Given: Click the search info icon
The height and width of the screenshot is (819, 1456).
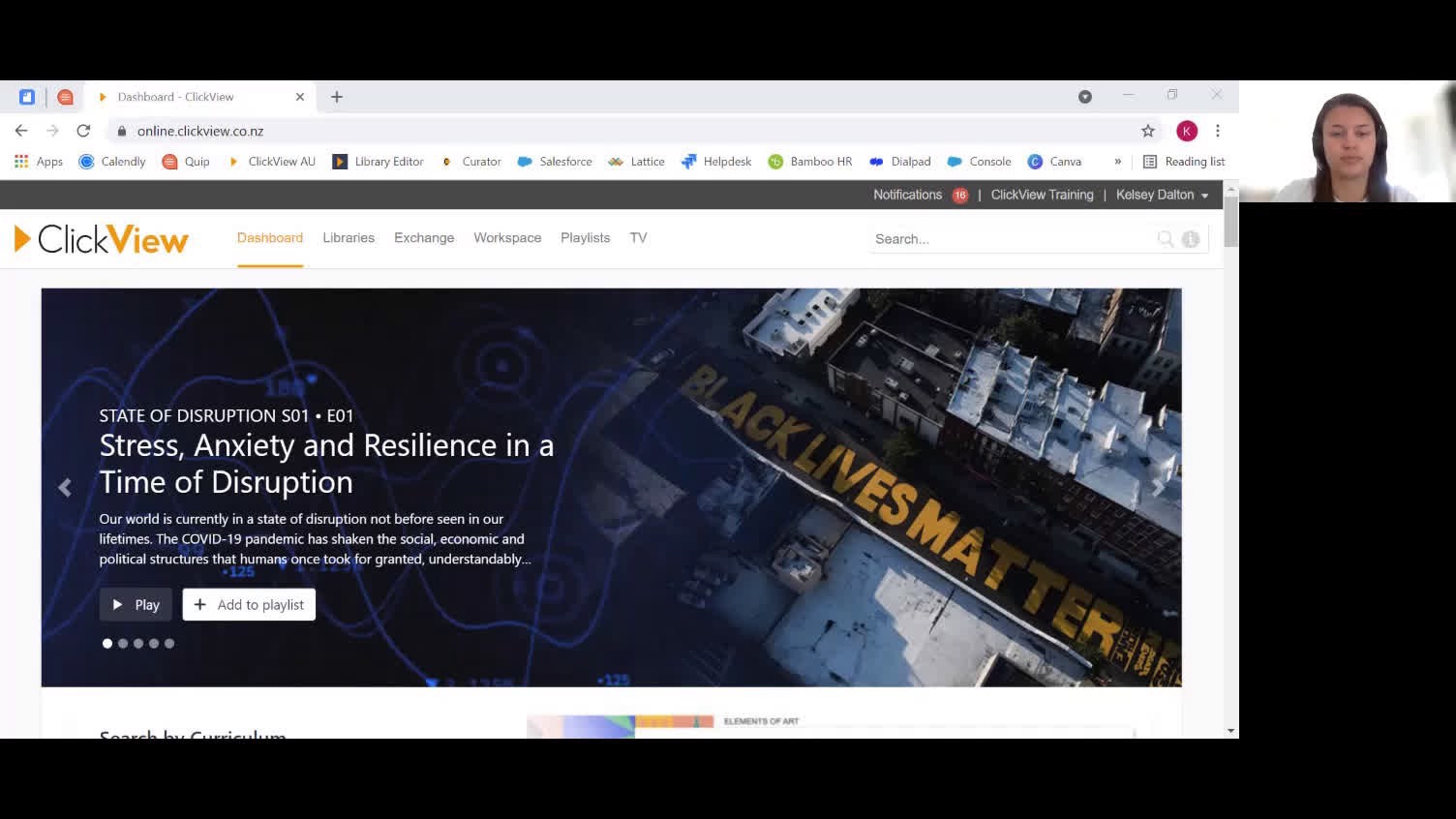Looking at the screenshot, I should pyautogui.click(x=1191, y=239).
